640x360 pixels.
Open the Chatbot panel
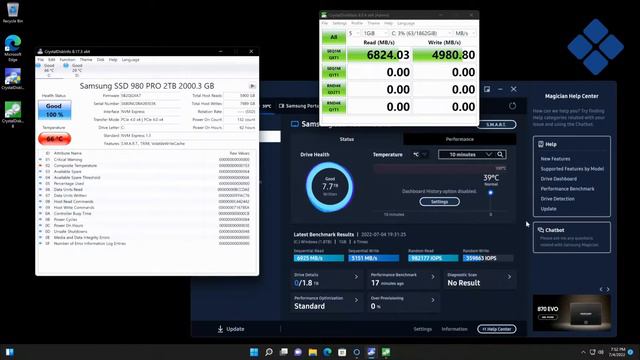(x=572, y=238)
